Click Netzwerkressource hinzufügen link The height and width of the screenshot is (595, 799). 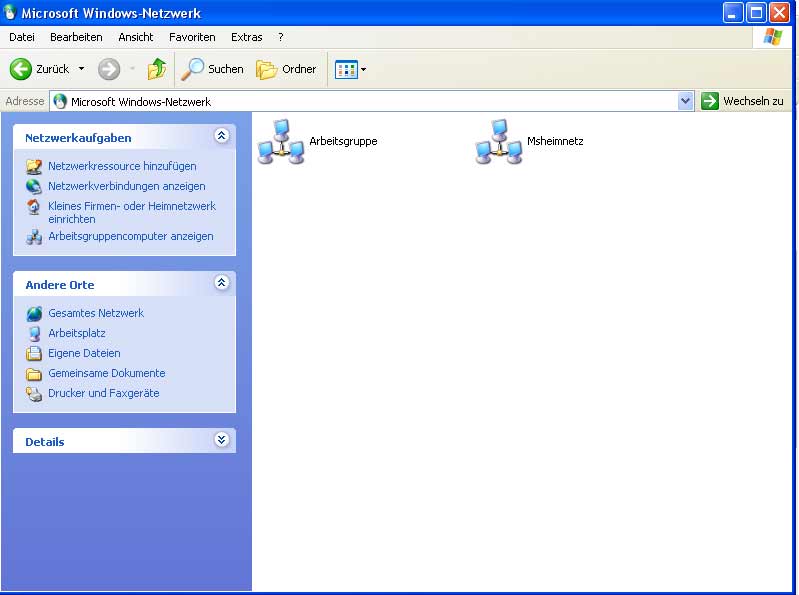pos(122,166)
